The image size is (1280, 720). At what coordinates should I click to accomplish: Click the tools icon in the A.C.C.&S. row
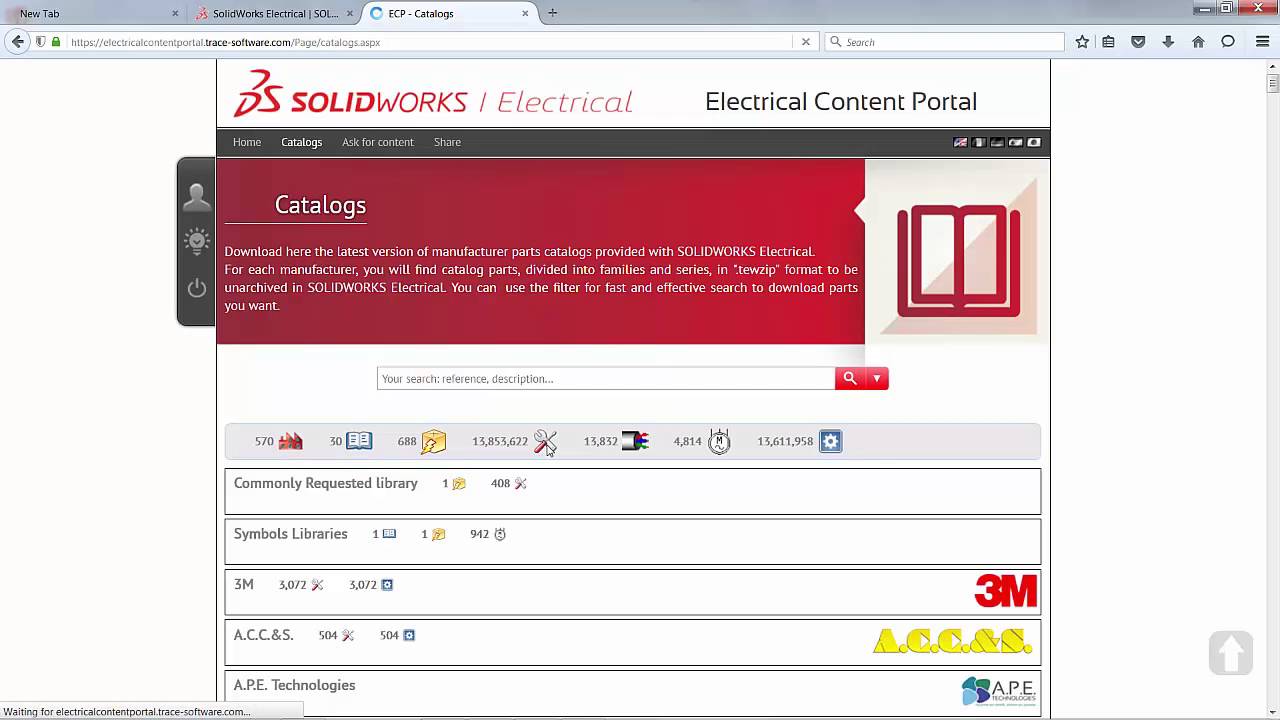348,635
